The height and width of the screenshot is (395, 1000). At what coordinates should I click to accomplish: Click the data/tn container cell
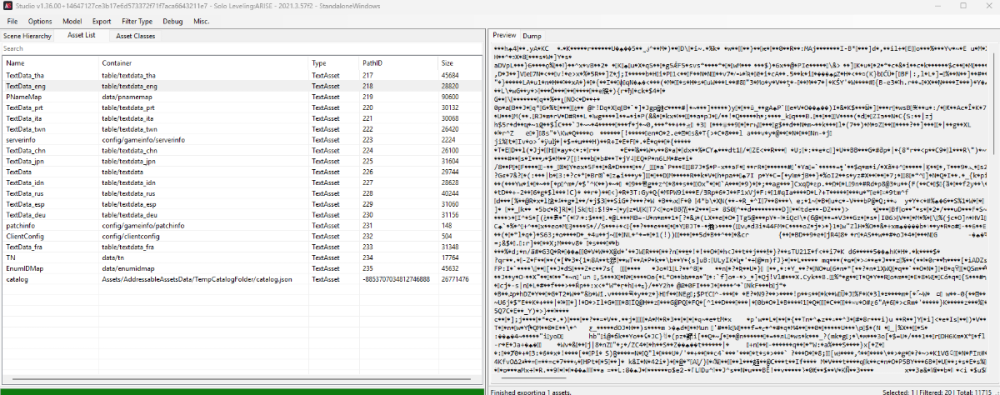tap(111, 258)
